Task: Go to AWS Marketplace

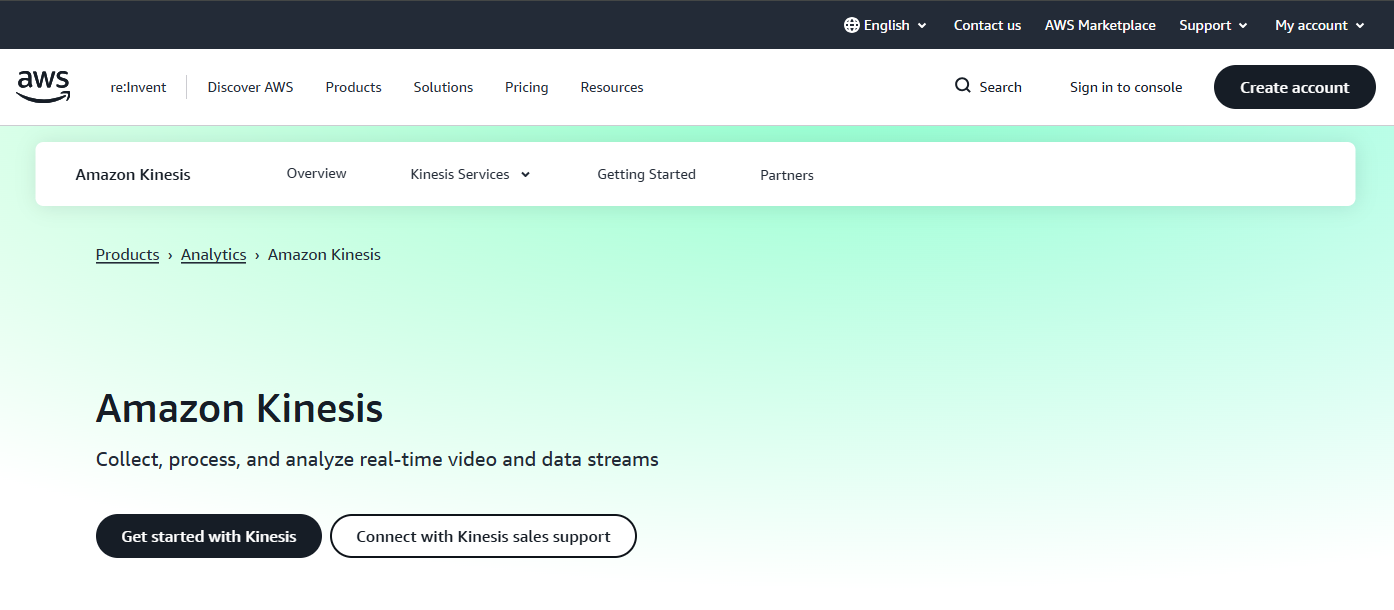Action: point(1100,25)
